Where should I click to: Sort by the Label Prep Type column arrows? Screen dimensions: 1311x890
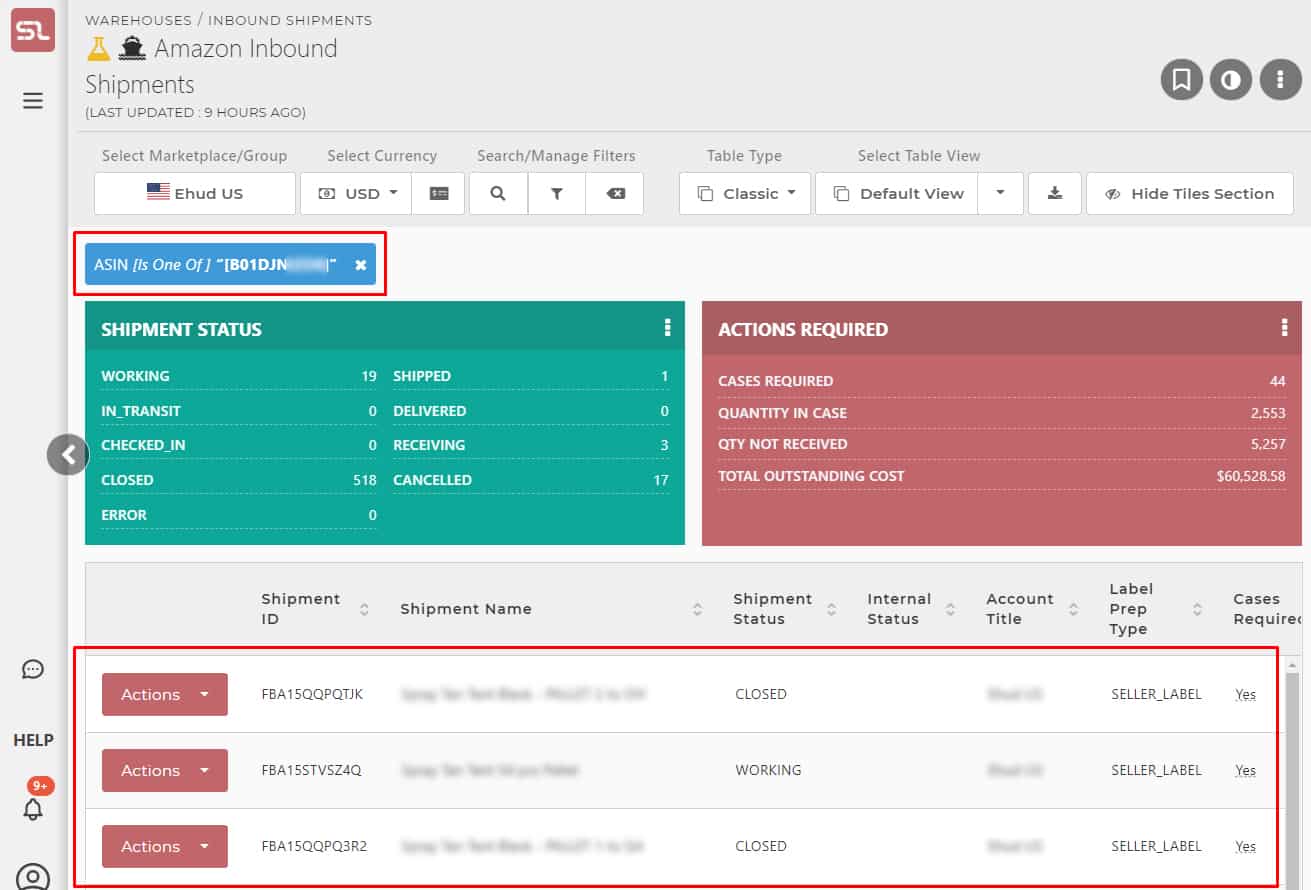click(x=1197, y=609)
